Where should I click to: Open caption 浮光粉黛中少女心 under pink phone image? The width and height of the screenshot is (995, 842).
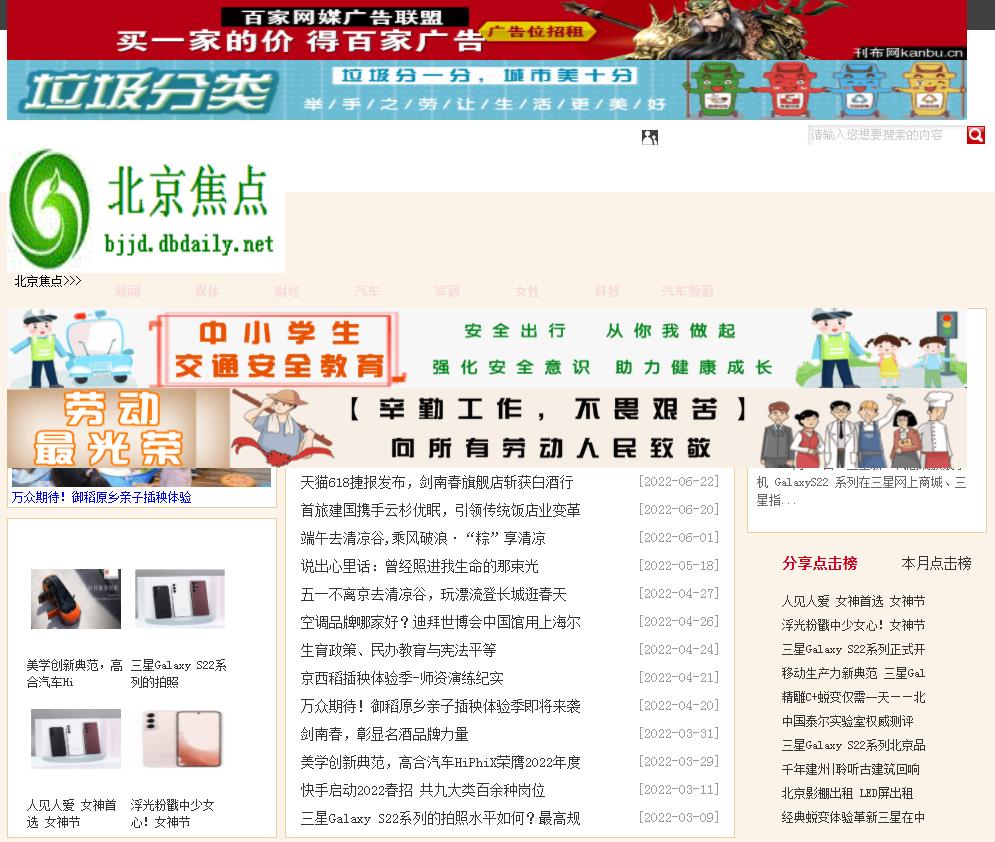coord(173,813)
